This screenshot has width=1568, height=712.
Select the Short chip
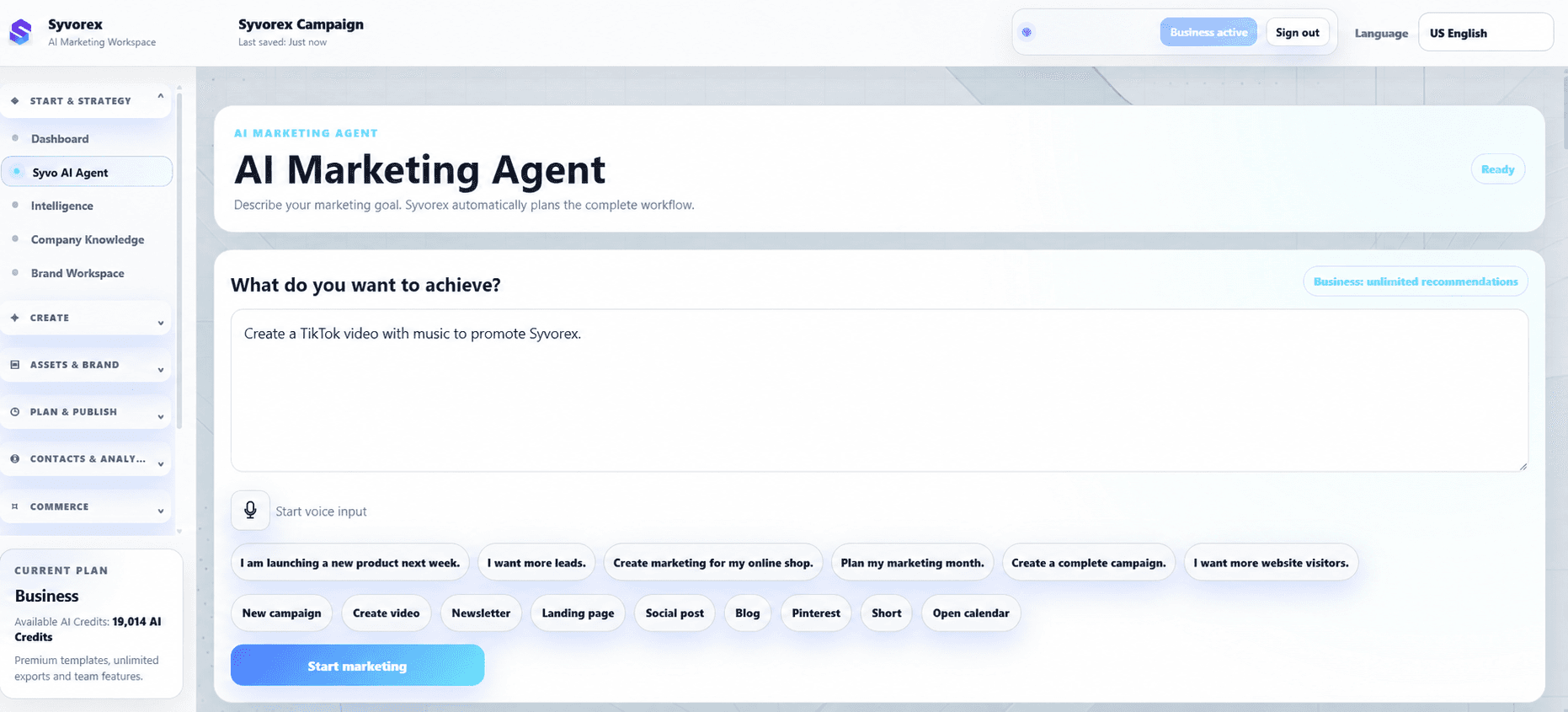tap(887, 613)
